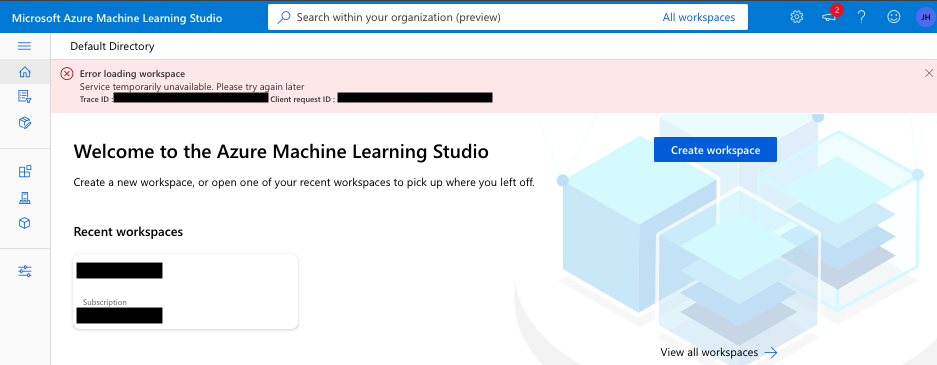Click the Client request ID label
The width and height of the screenshot is (937, 365).
pyautogui.click(x=302, y=99)
